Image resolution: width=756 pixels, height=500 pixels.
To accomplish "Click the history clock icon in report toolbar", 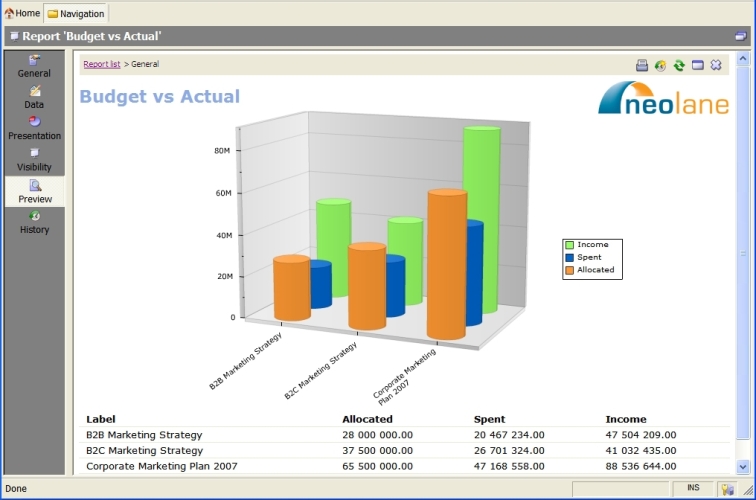I will click(660, 65).
